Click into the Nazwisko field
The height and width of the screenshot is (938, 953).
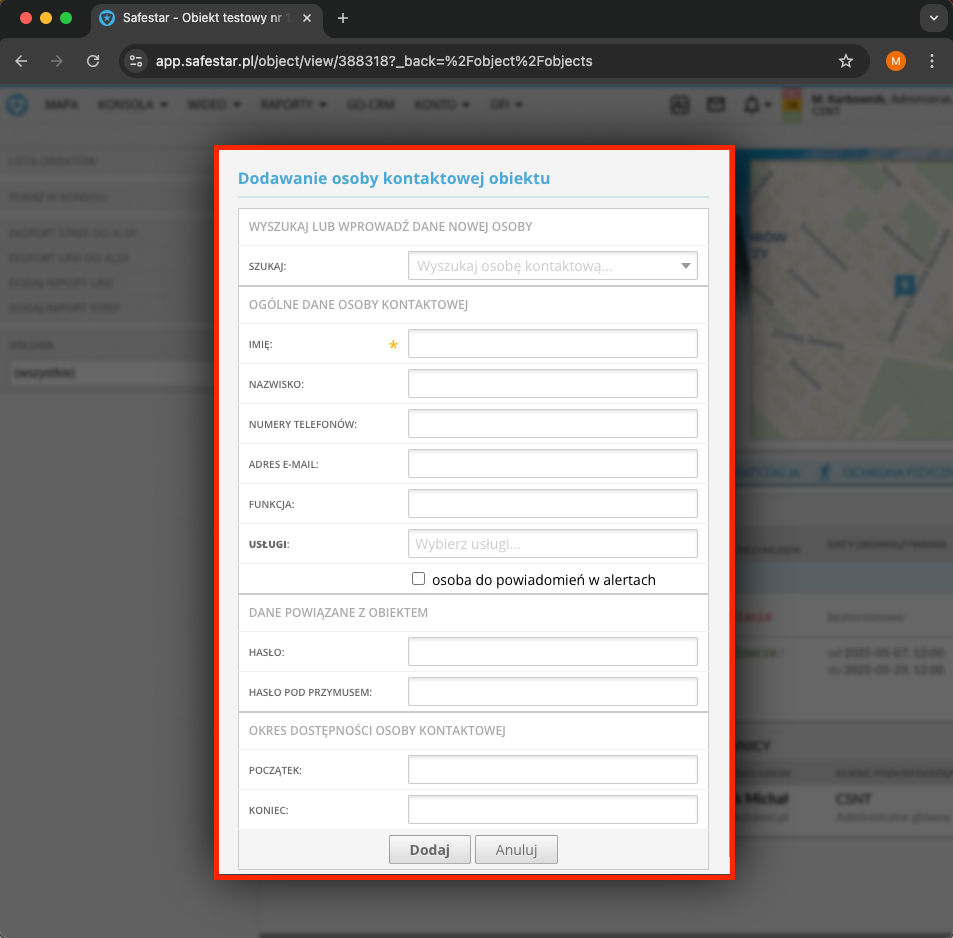(552, 384)
